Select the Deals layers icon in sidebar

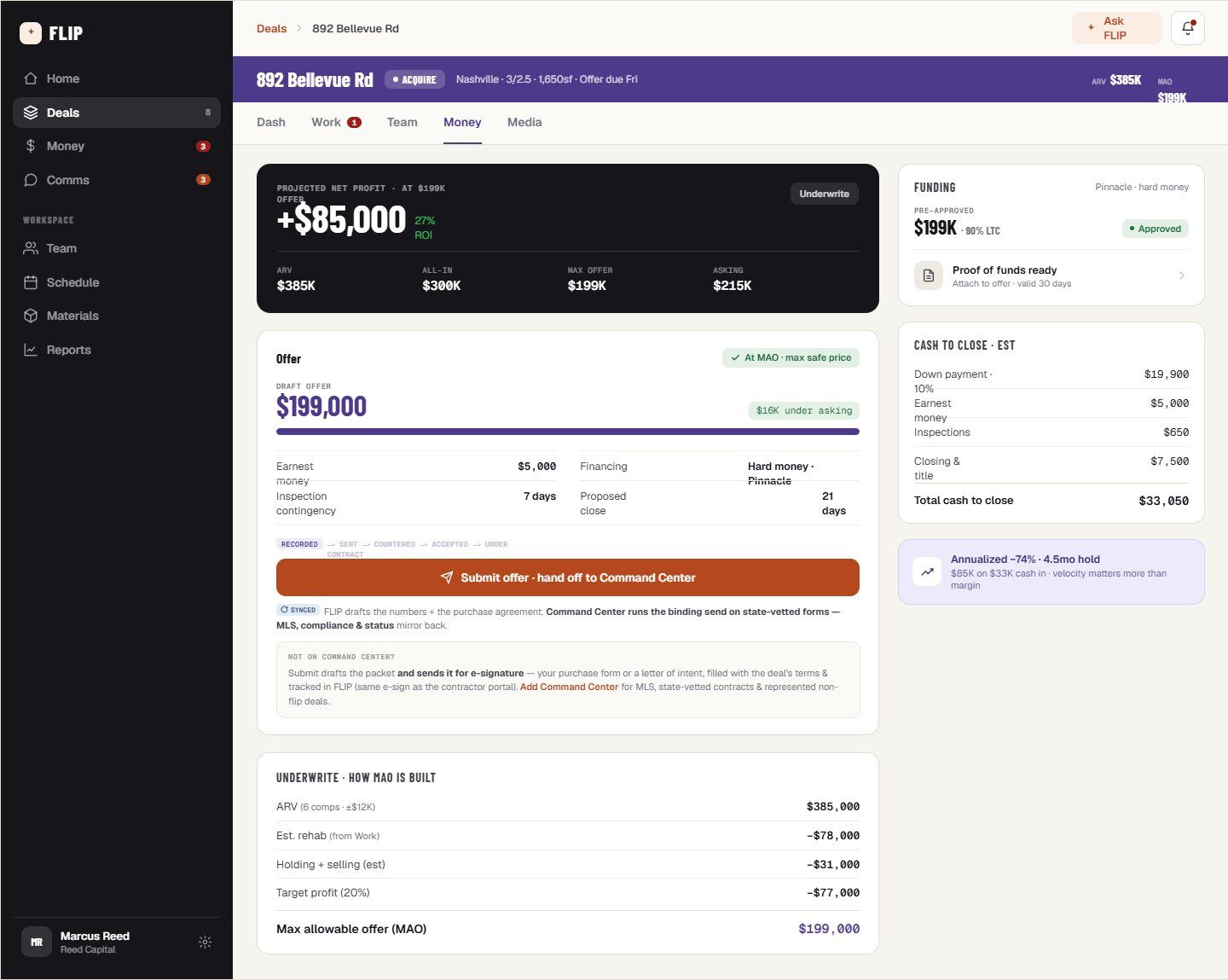coord(31,113)
